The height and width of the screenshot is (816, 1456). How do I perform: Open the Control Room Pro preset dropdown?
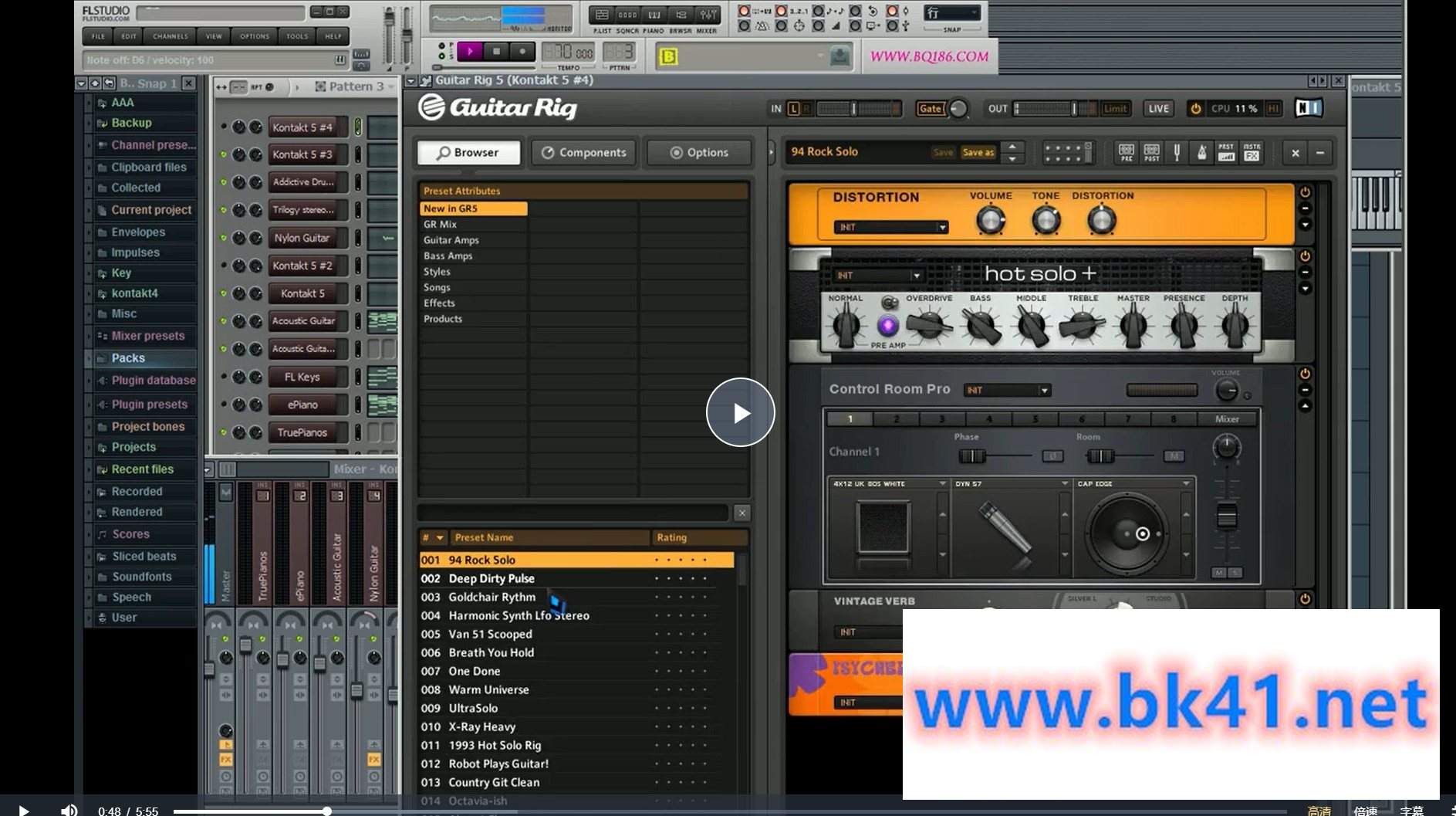[x=1008, y=390]
